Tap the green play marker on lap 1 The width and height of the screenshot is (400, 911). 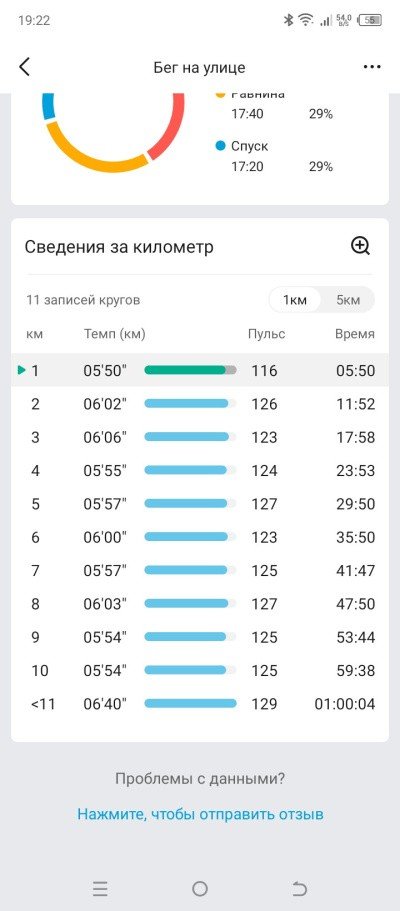click(x=22, y=370)
